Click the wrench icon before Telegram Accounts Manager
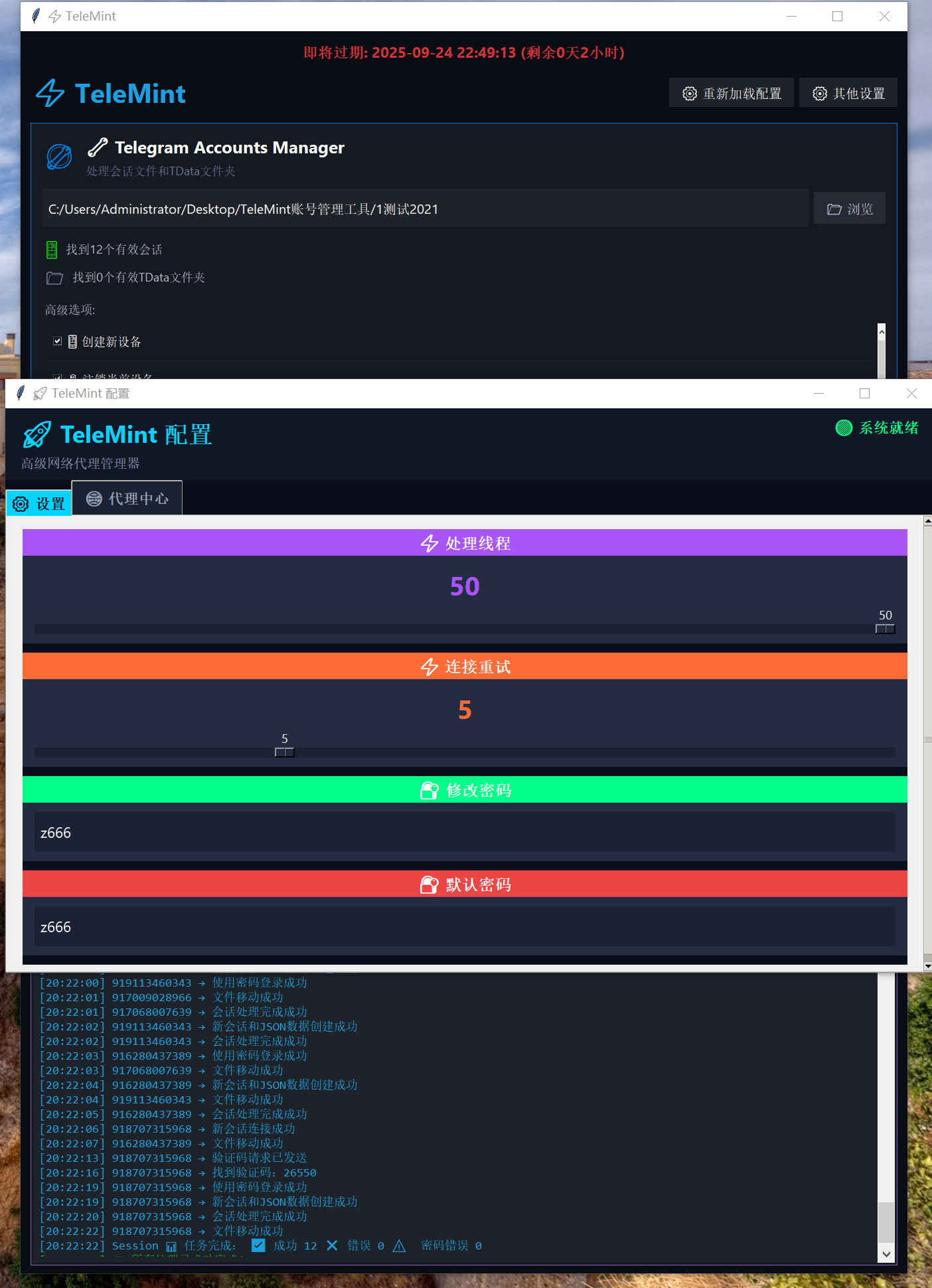The width and height of the screenshot is (932, 1288). [98, 147]
